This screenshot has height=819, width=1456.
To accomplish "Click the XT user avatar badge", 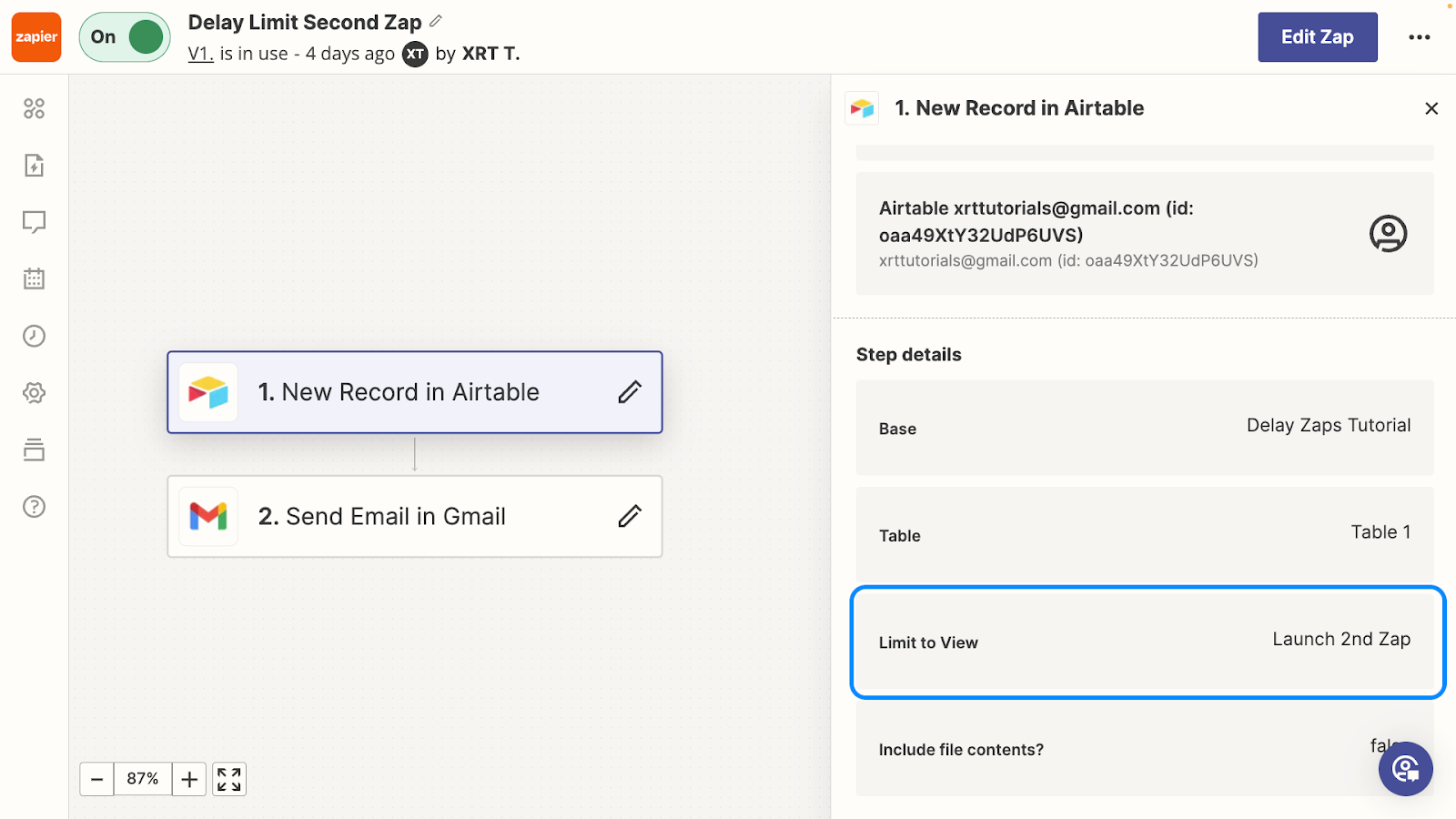I will coord(415,54).
